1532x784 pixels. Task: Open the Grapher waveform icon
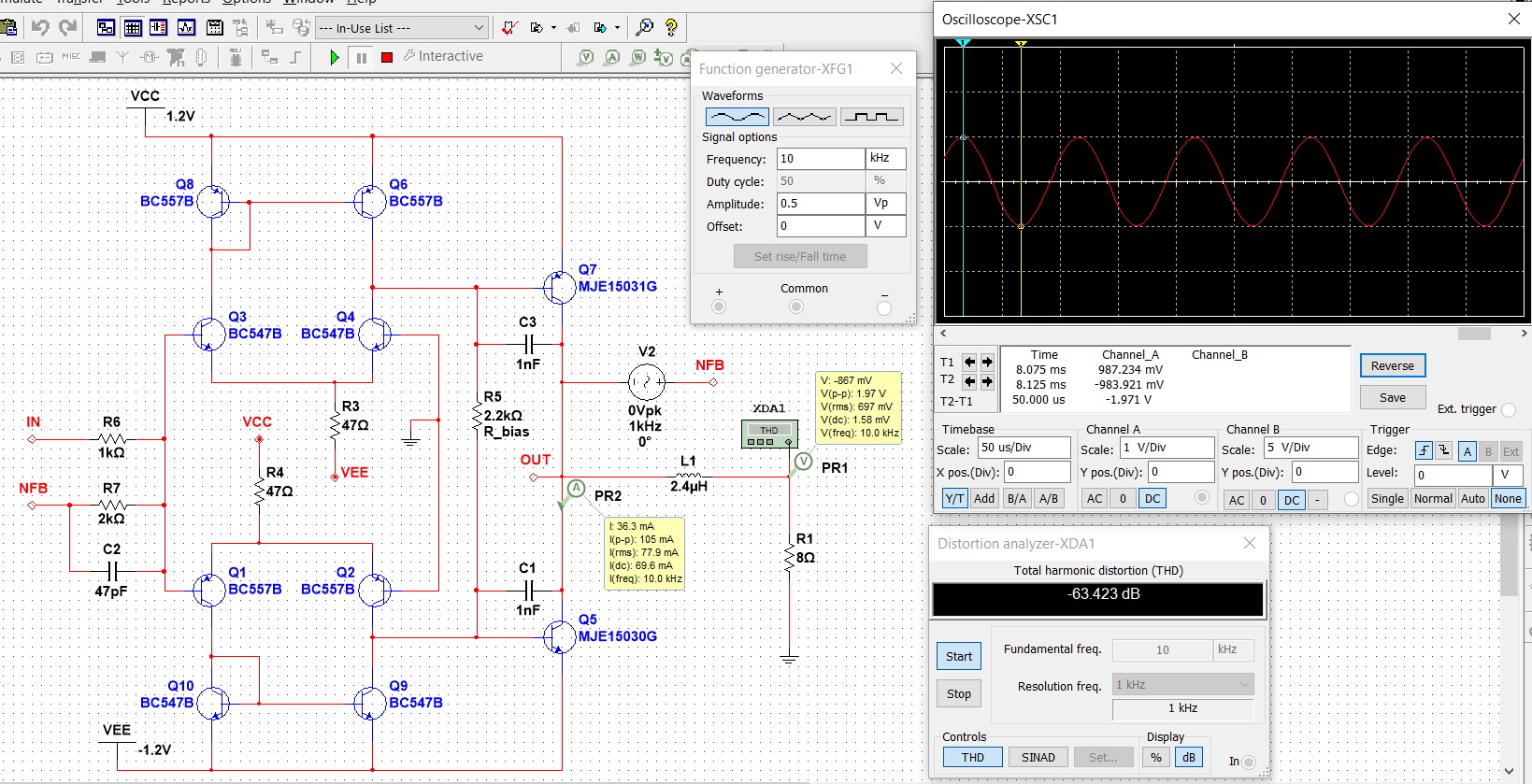pyautogui.click(x=187, y=28)
